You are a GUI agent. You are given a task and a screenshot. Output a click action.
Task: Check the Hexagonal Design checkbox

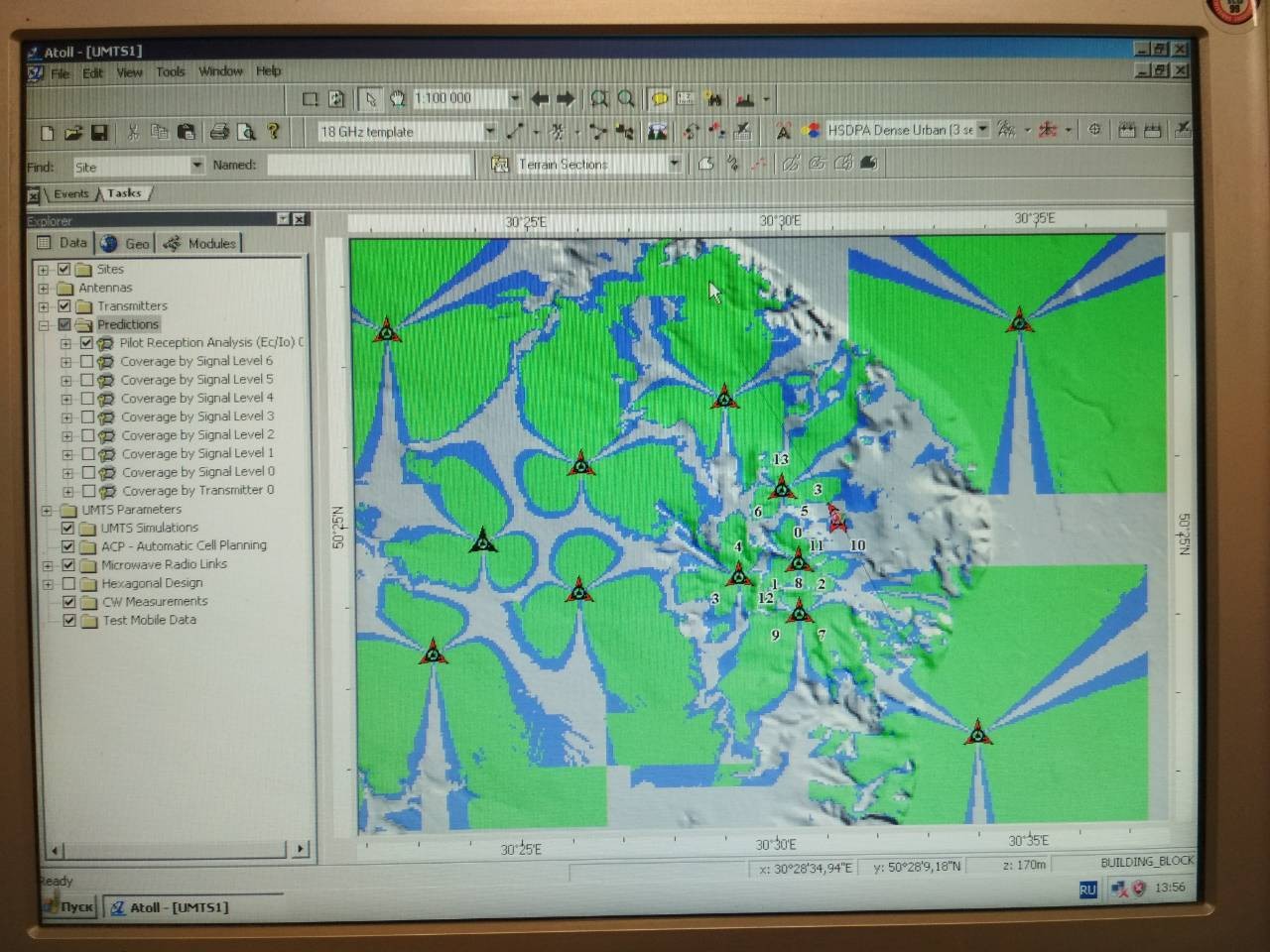pyautogui.click(x=67, y=583)
